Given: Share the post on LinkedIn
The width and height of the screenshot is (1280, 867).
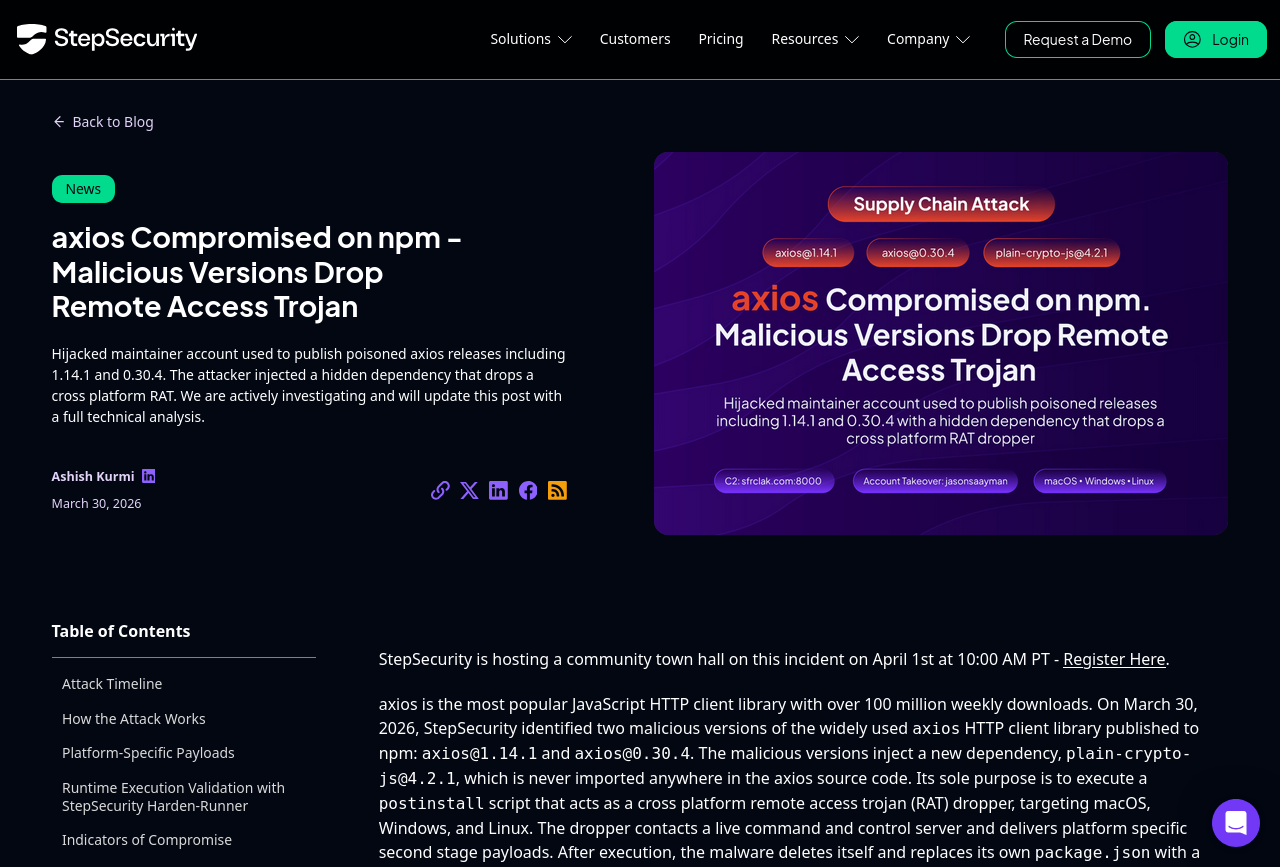Looking at the screenshot, I should pos(498,490).
